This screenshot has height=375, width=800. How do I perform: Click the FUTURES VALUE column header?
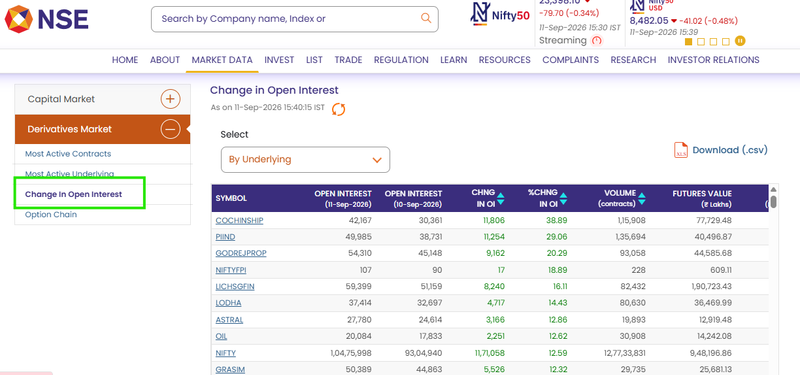click(x=702, y=198)
